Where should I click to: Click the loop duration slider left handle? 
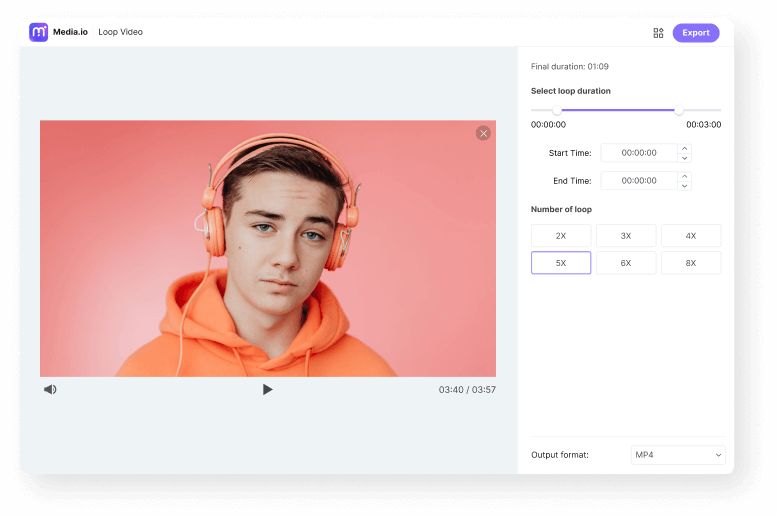[557, 110]
